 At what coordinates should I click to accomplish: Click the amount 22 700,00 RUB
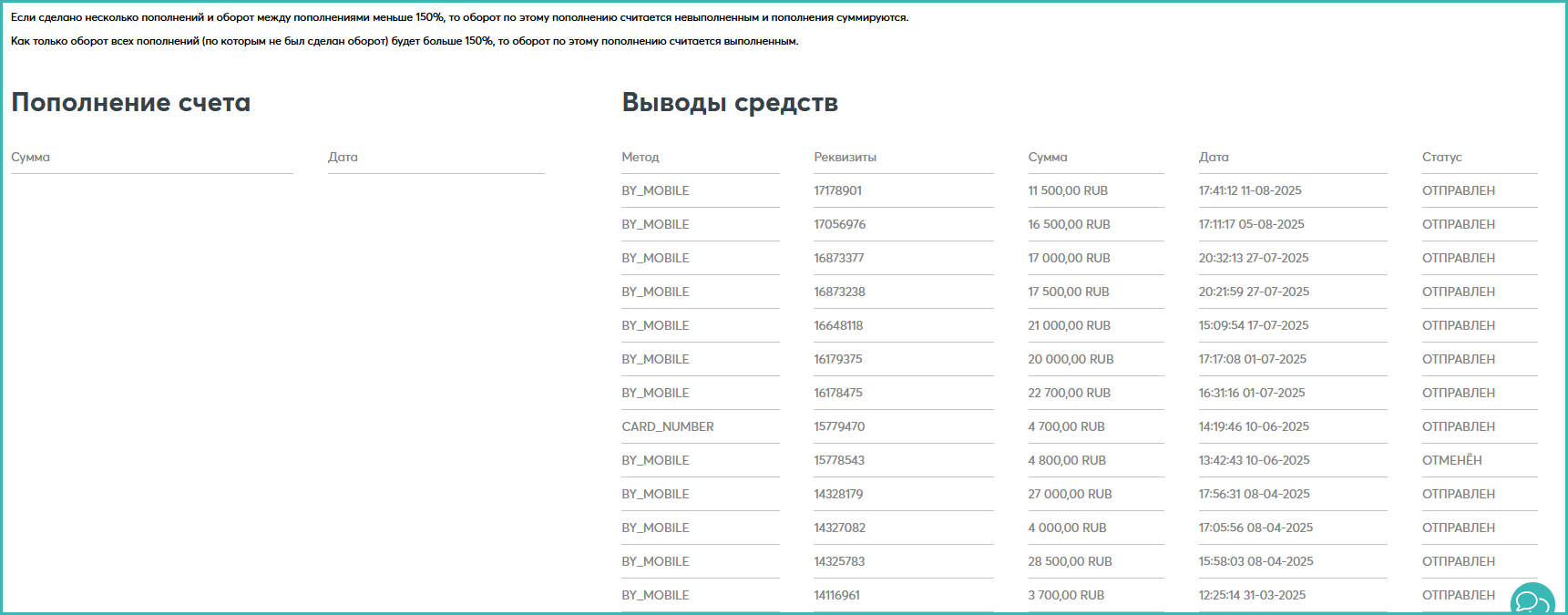click(1069, 393)
